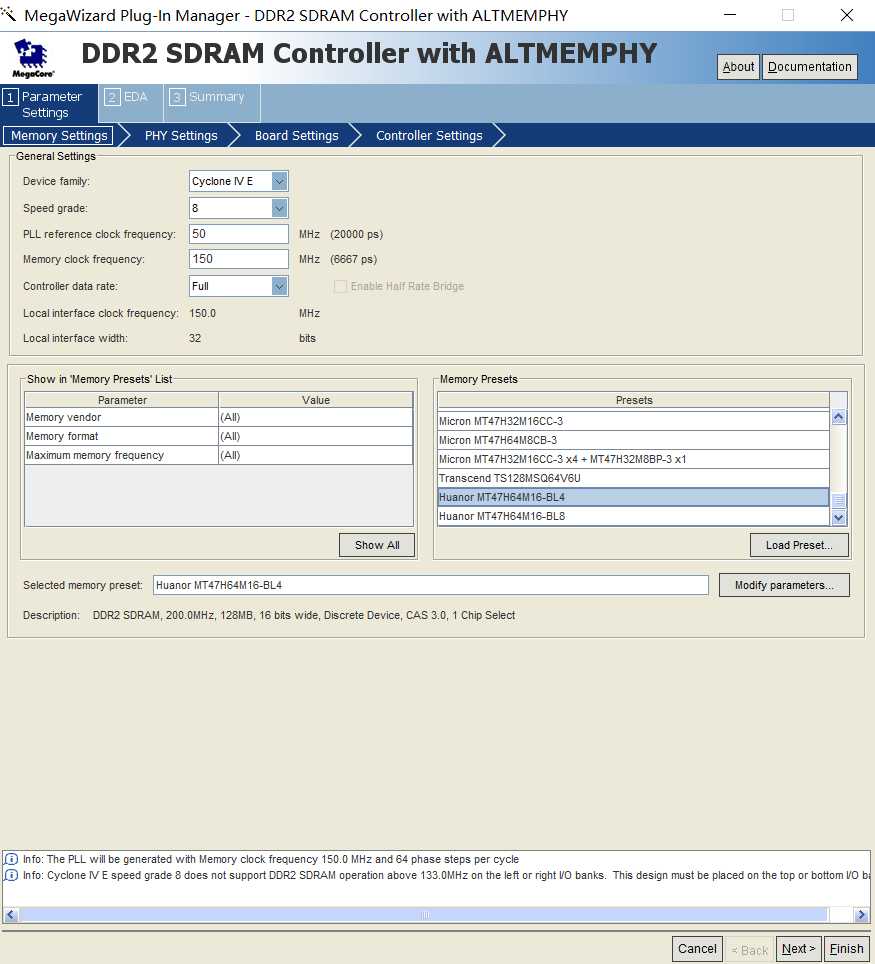Select preset Huanor MT47H64M16-BL4

tap(633, 497)
